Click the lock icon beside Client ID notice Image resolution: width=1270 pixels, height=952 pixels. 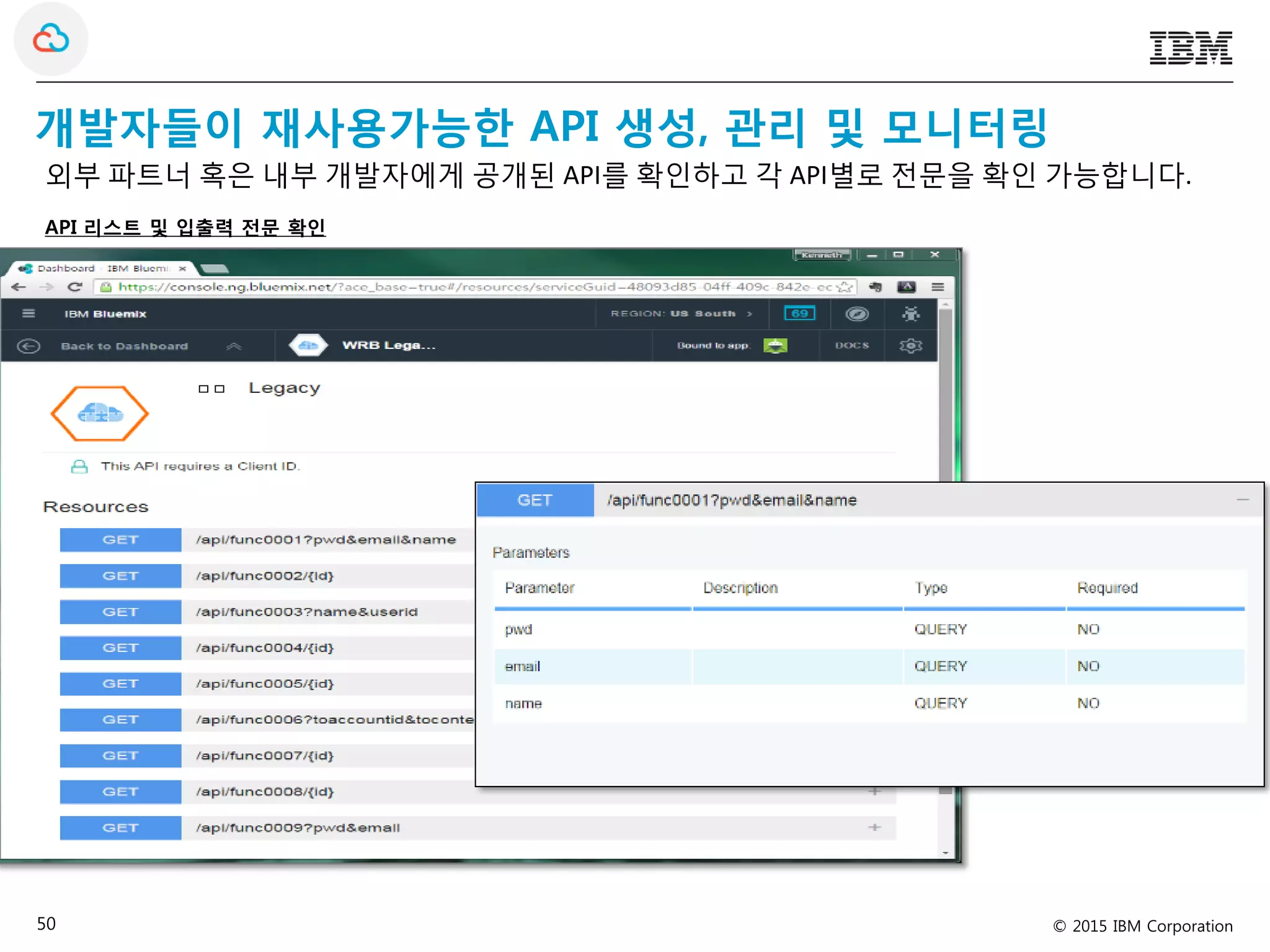coord(79,466)
